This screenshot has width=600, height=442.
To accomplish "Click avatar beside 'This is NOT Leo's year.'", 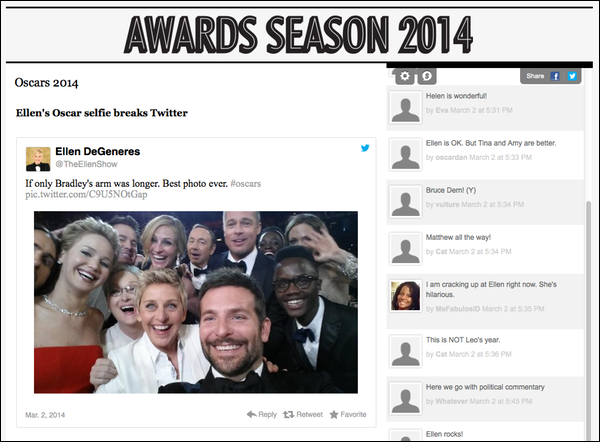I will tap(406, 351).
